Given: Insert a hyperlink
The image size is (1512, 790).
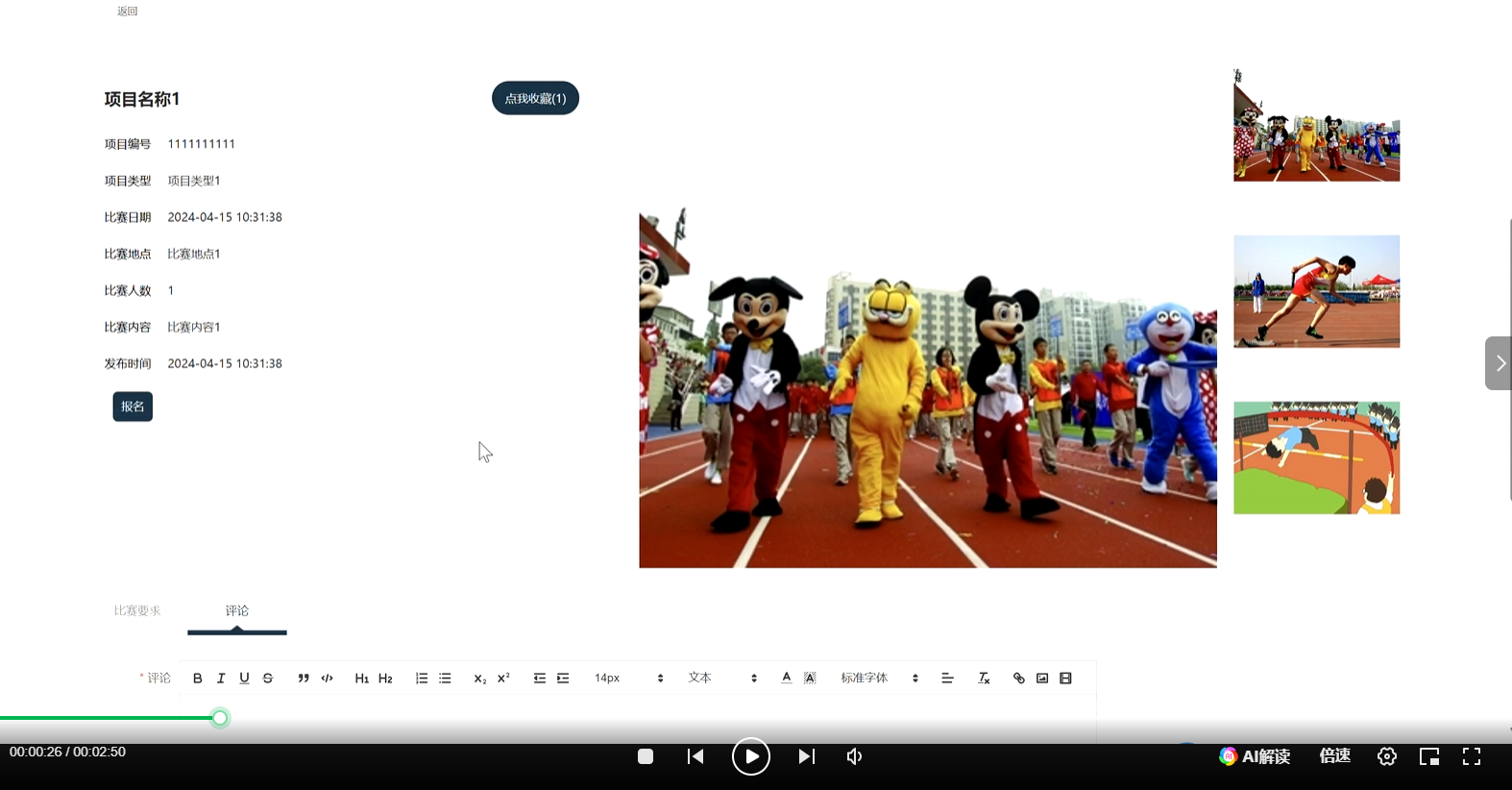Looking at the screenshot, I should pyautogui.click(x=1019, y=679).
